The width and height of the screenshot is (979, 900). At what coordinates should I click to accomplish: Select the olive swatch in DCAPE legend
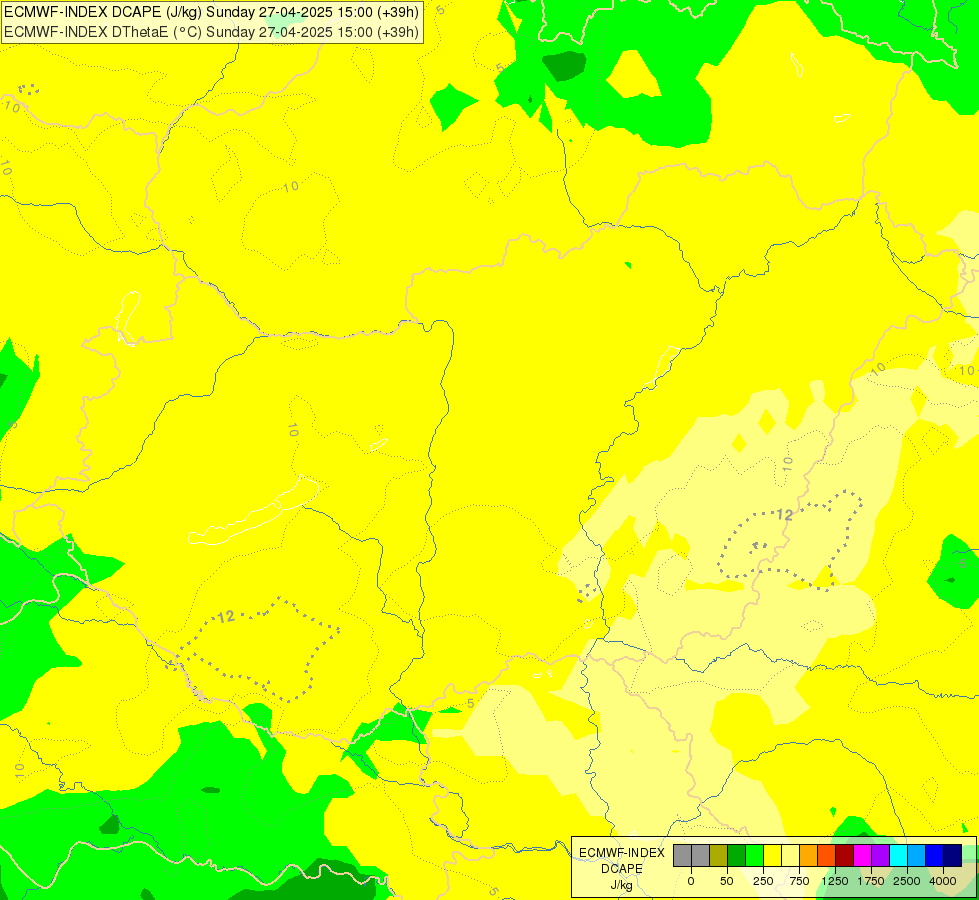click(x=719, y=855)
